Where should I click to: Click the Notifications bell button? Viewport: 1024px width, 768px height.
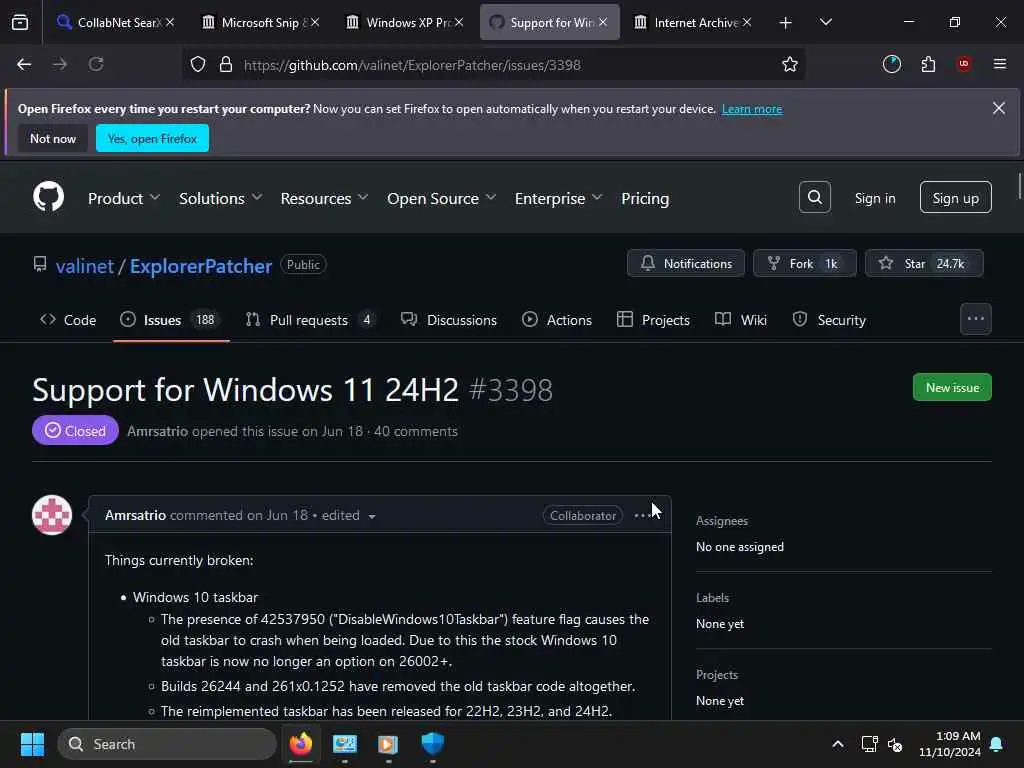tap(686, 263)
